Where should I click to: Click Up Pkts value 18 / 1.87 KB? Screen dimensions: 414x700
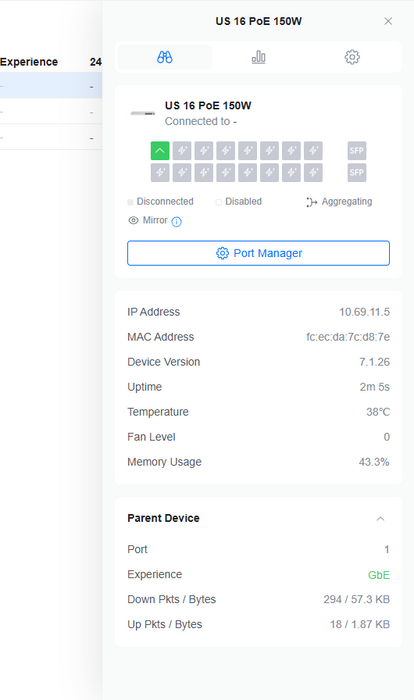tap(360, 625)
